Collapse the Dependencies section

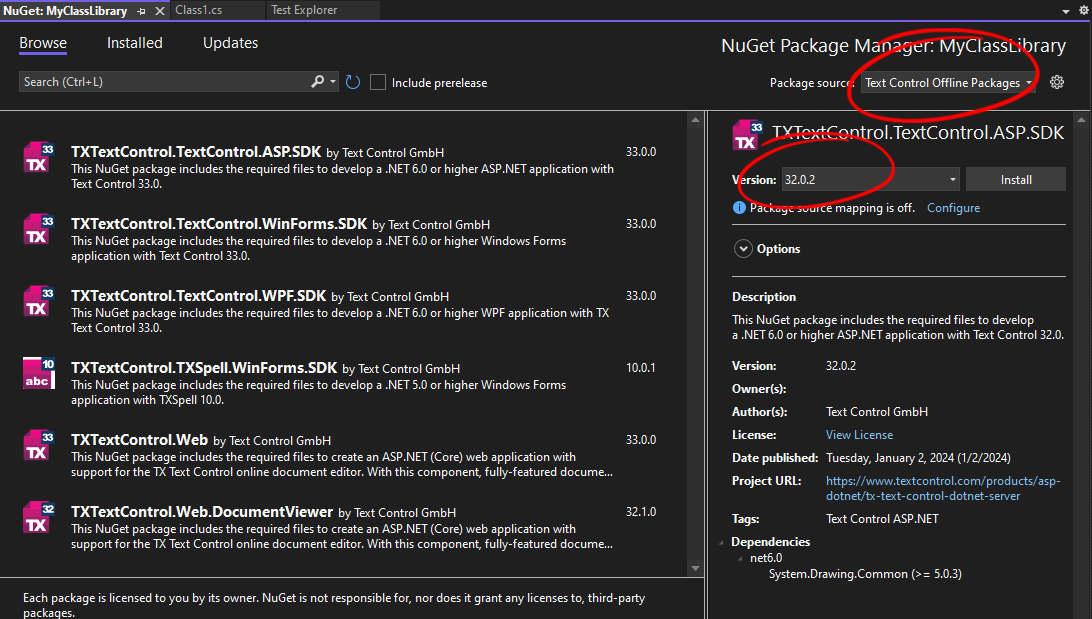[721, 542]
